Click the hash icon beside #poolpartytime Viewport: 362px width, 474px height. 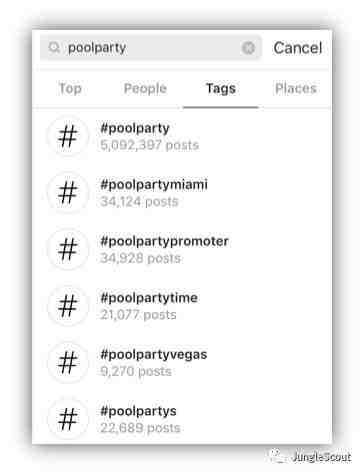(68, 306)
